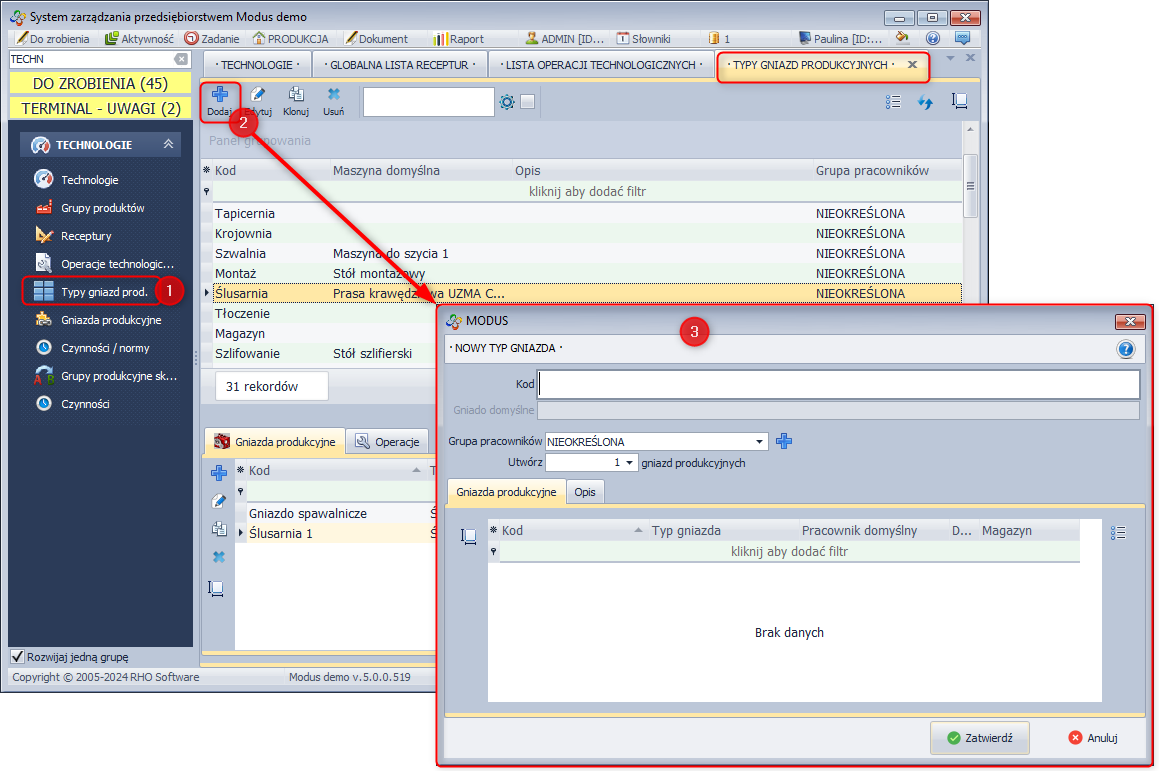Open the blue help question mark in dialog
Viewport: 1159px width, 771px height.
coord(1125,349)
